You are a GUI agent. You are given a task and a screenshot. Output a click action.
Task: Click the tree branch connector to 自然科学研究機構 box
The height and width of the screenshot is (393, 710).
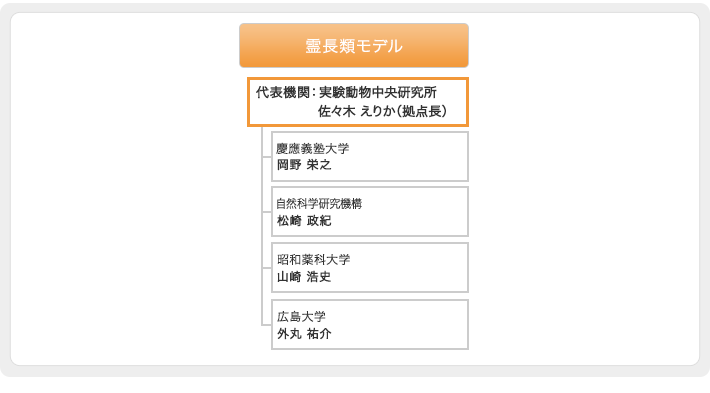266,211
